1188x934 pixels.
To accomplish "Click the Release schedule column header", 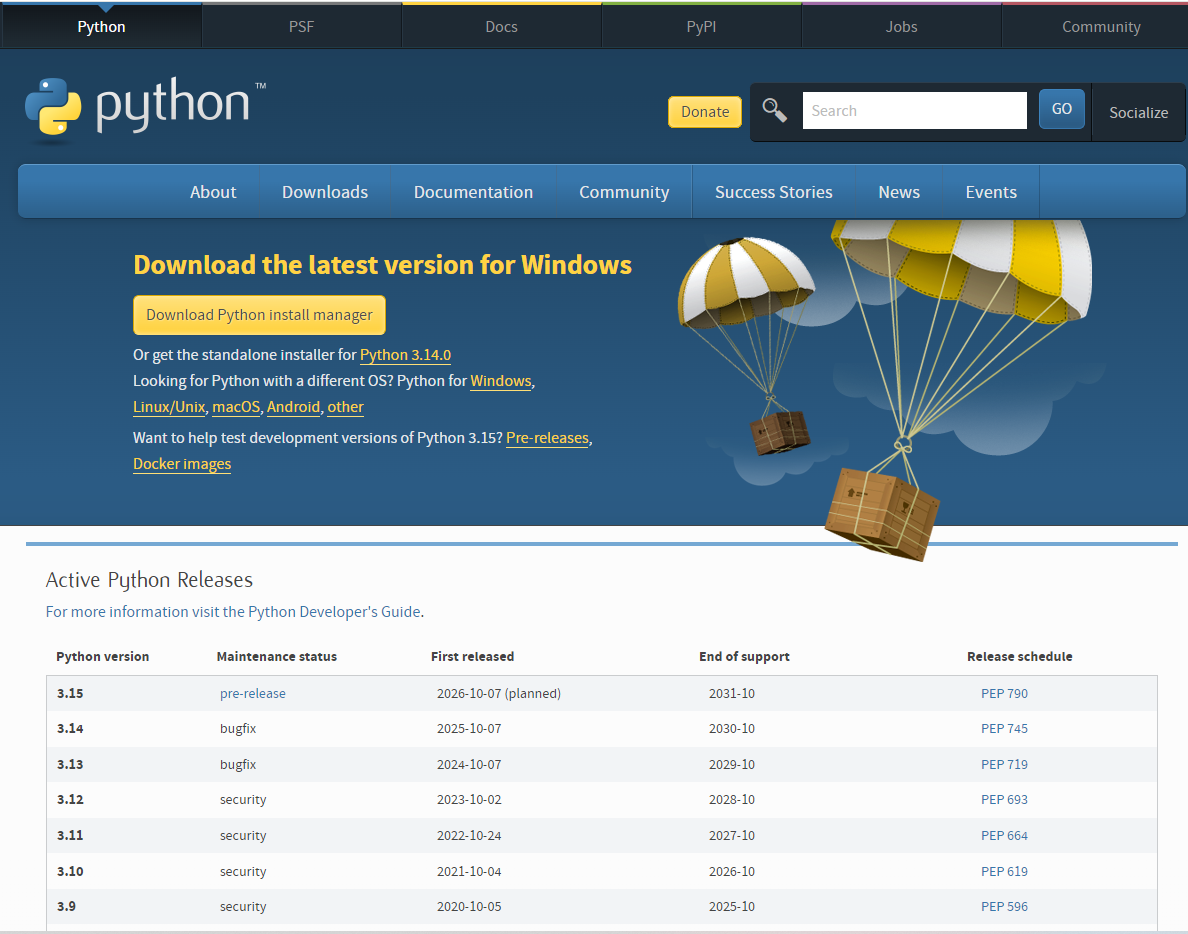I will [1019, 657].
